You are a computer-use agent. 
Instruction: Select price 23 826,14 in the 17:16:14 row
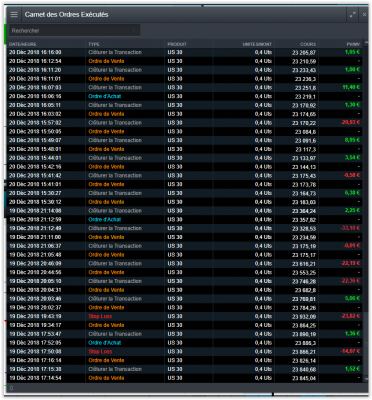pyautogui.click(x=304, y=360)
